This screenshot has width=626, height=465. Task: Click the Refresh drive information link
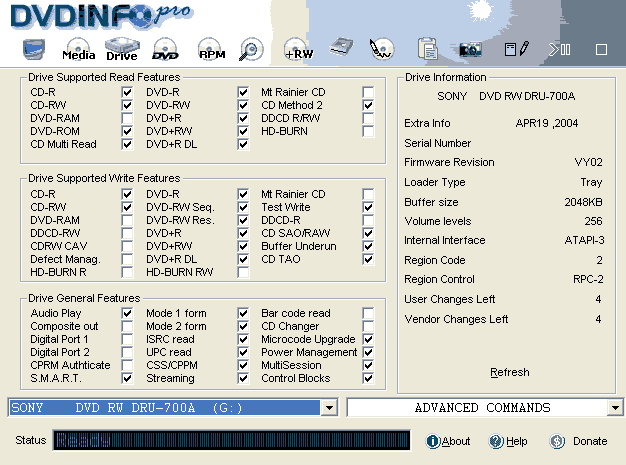click(x=510, y=372)
